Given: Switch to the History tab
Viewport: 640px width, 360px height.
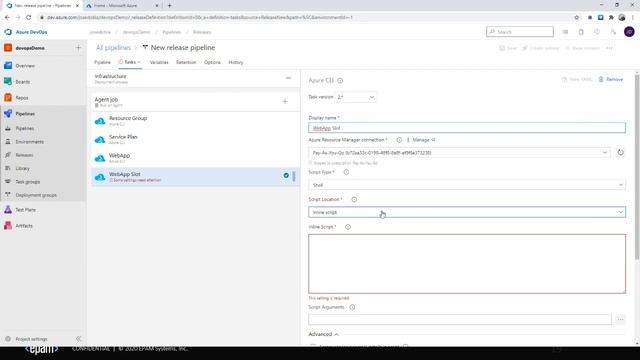Looking at the screenshot, I should click(x=236, y=62).
